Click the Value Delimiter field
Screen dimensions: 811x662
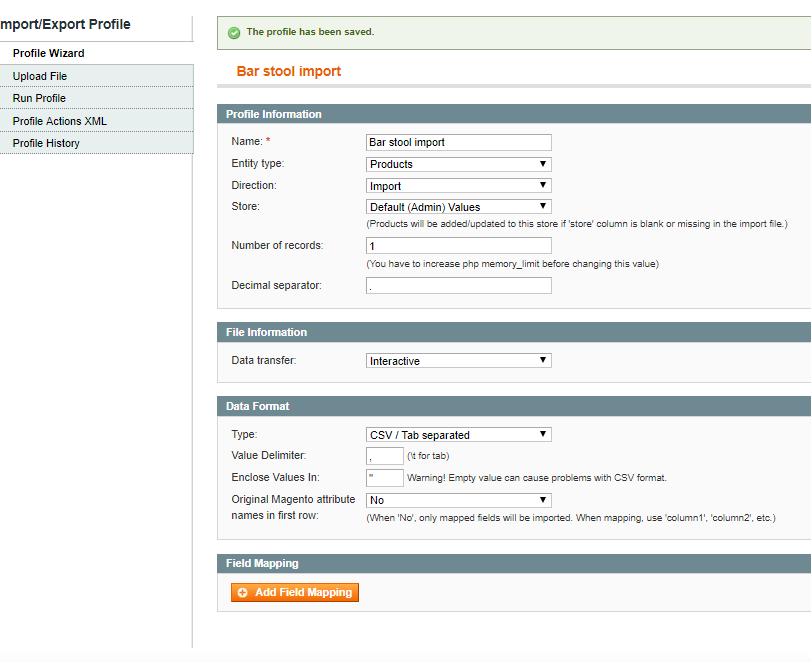coord(385,456)
